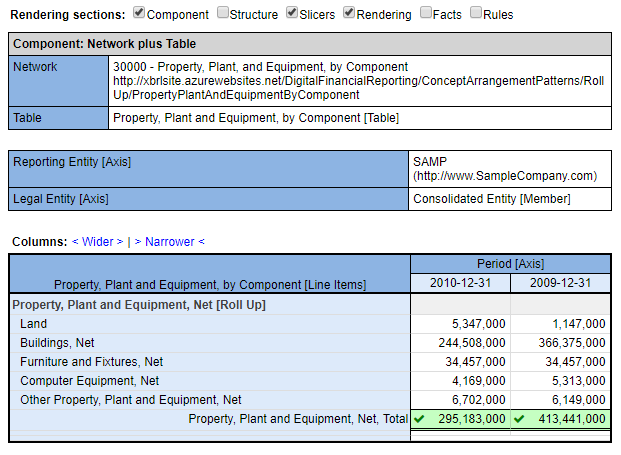Click the Legal Entity [Axis] cell
This screenshot has width=621, height=455.
(x=61, y=199)
